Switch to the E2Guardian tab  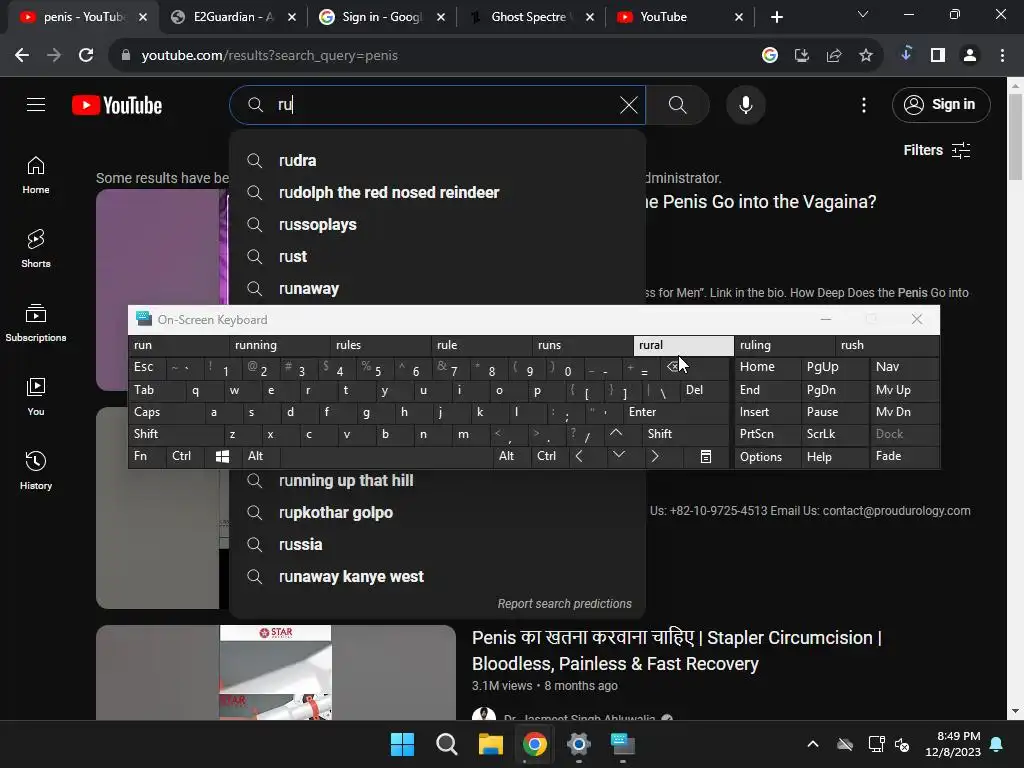point(232,17)
